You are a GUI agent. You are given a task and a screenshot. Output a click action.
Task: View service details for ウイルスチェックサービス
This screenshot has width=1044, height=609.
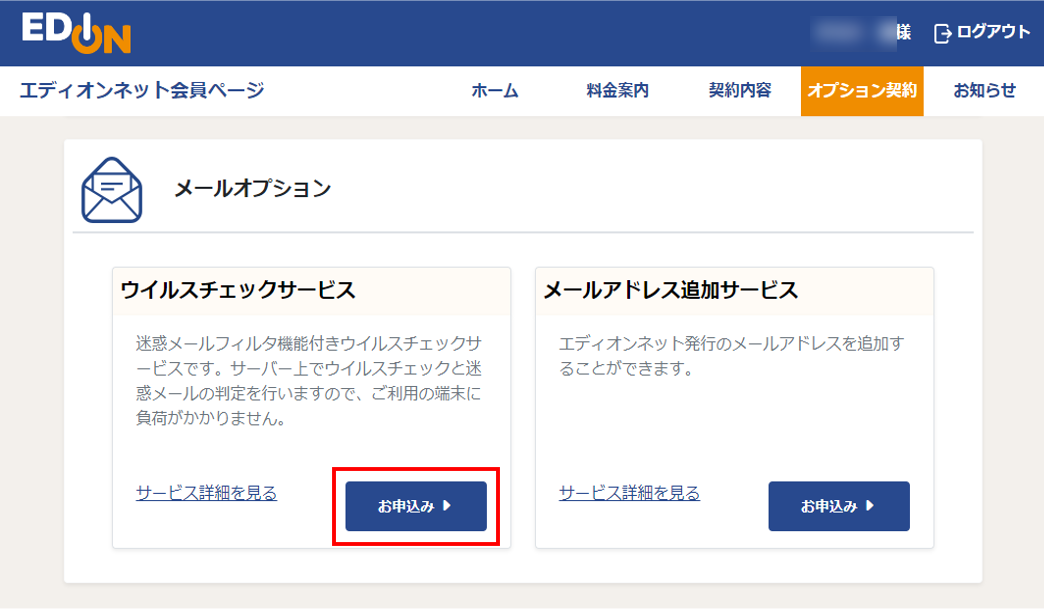(206, 493)
